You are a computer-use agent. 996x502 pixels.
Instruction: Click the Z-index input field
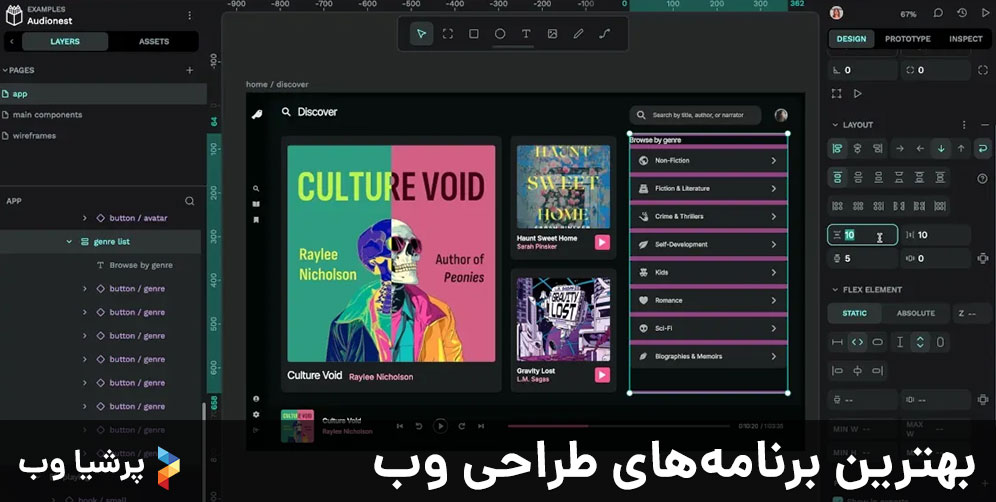[972, 313]
